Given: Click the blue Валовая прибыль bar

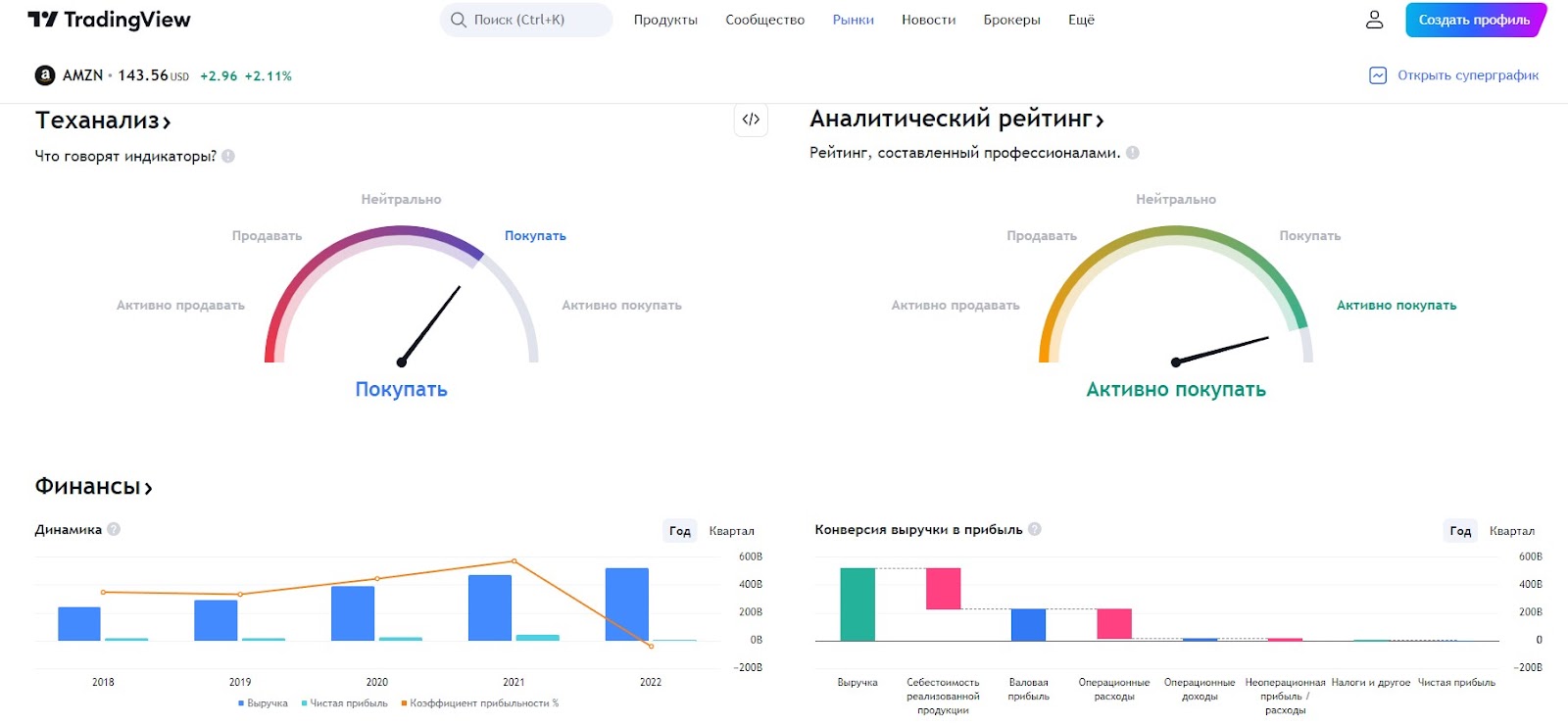Looking at the screenshot, I should pos(1029,625).
